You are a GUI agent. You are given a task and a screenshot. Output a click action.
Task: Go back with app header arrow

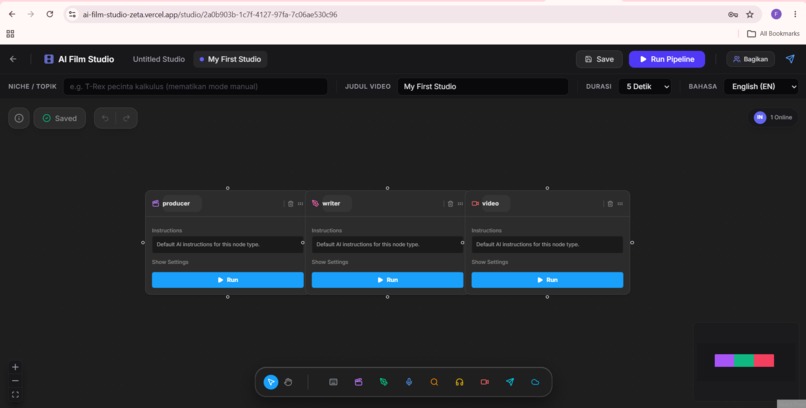pos(13,59)
